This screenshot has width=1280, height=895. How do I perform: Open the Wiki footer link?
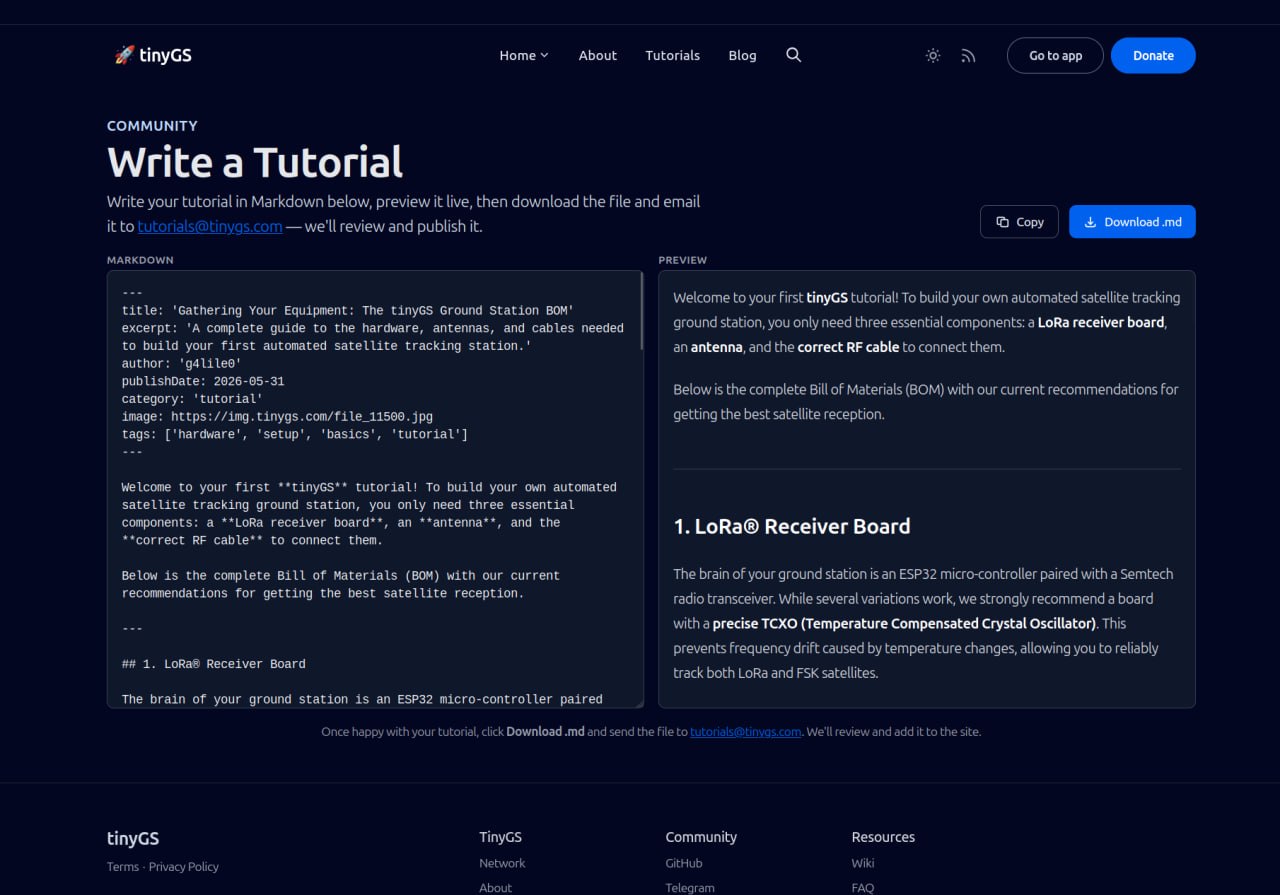[x=863, y=863]
